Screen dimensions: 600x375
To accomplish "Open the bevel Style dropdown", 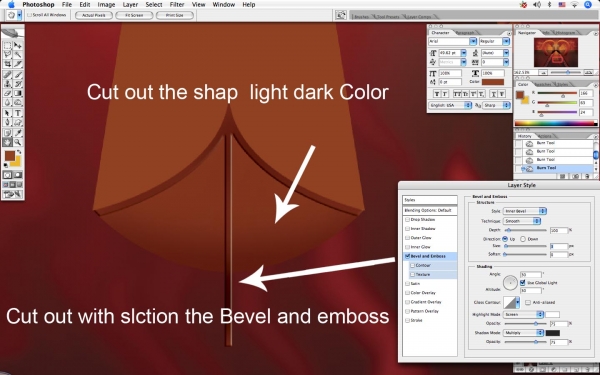I will click(x=525, y=211).
